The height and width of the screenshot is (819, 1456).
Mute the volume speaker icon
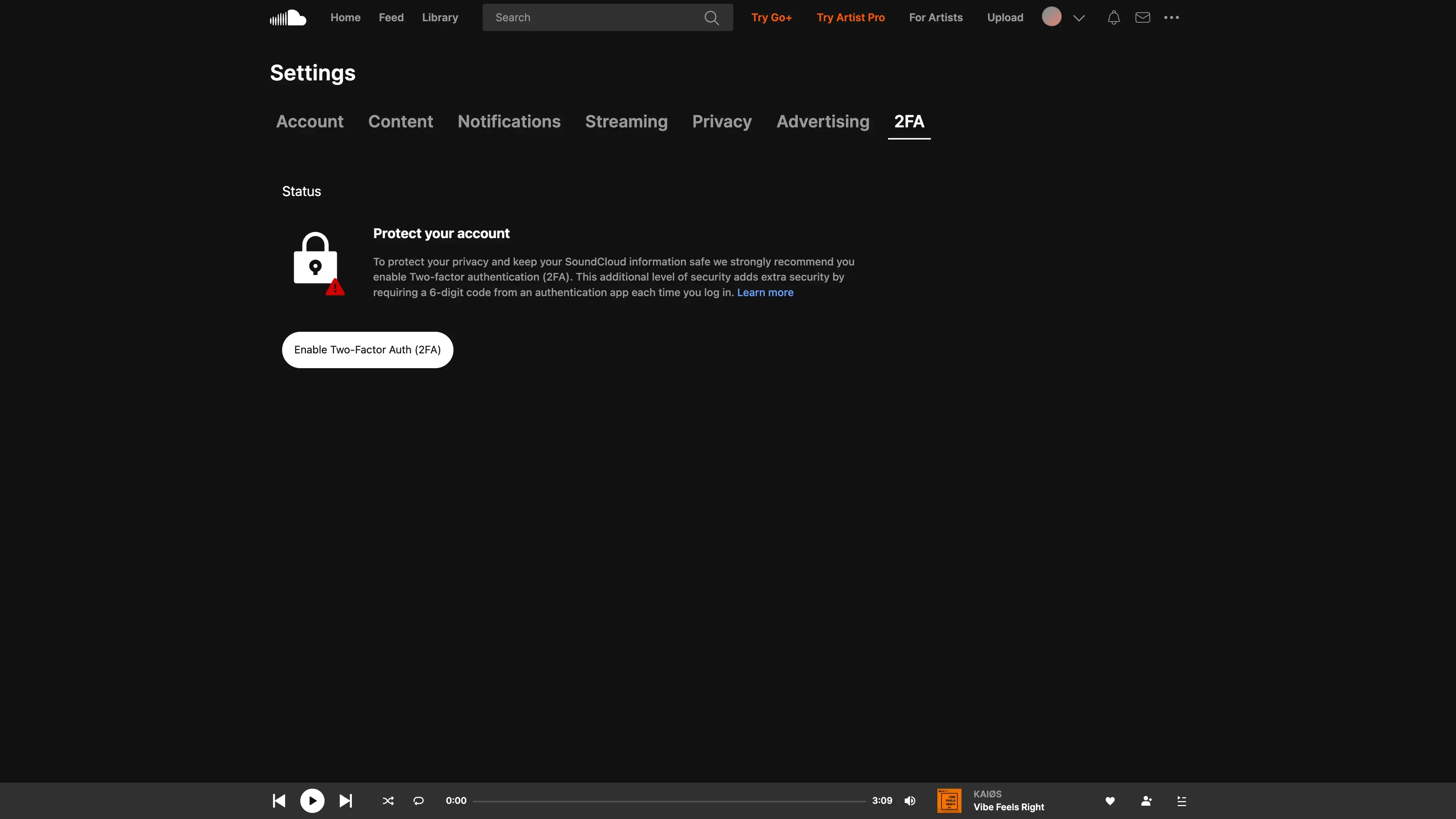pos(910,800)
